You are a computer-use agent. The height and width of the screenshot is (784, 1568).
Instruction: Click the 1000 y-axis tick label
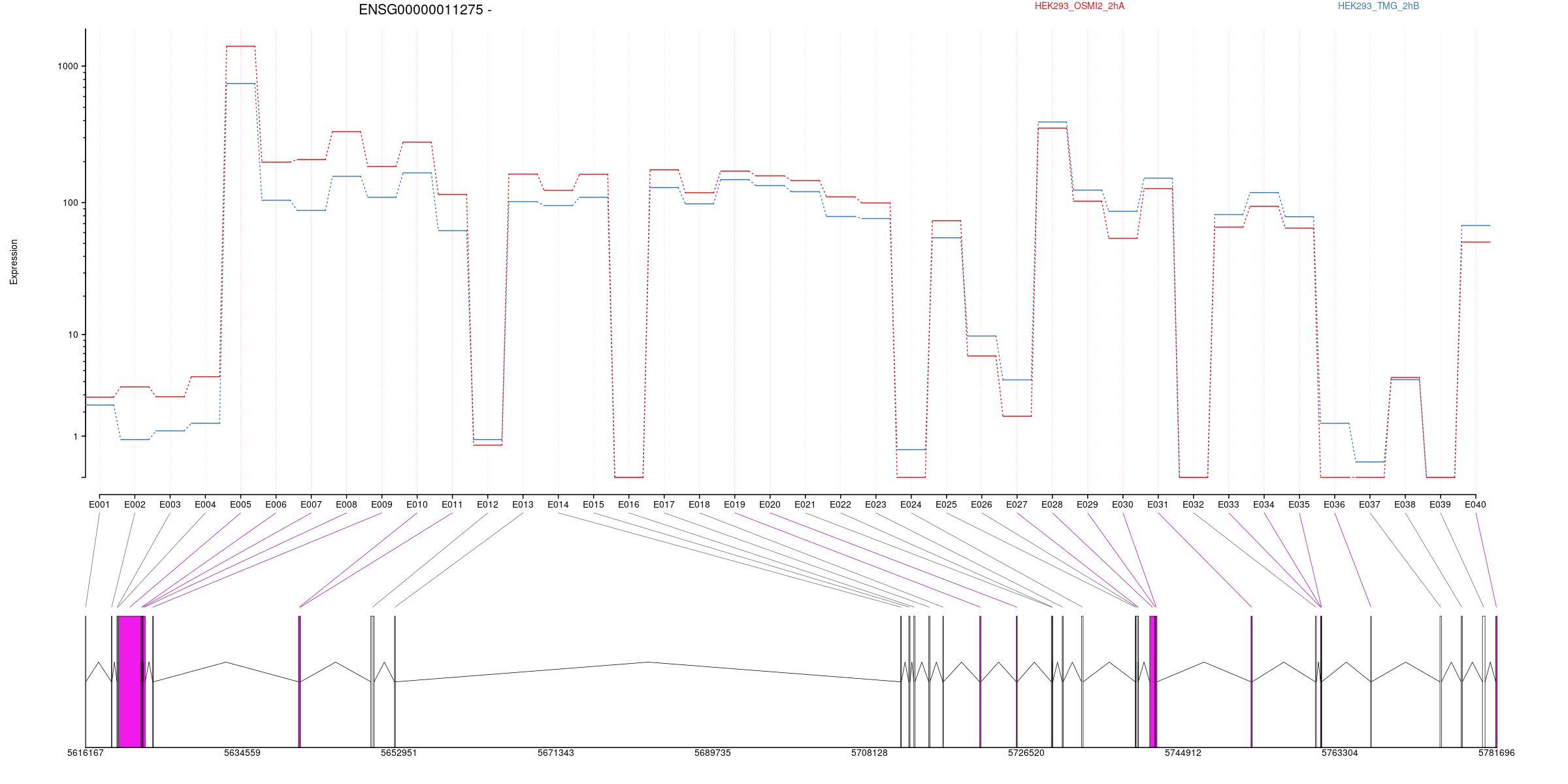68,67
